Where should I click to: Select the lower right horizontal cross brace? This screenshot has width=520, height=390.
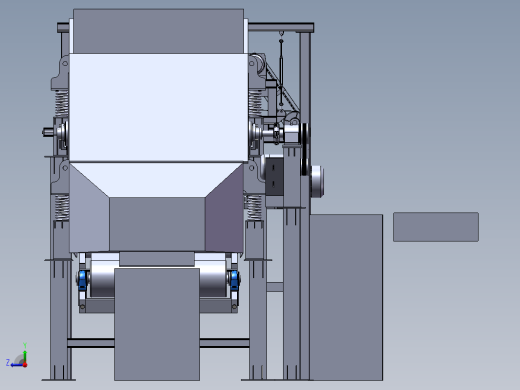click(x=225, y=343)
